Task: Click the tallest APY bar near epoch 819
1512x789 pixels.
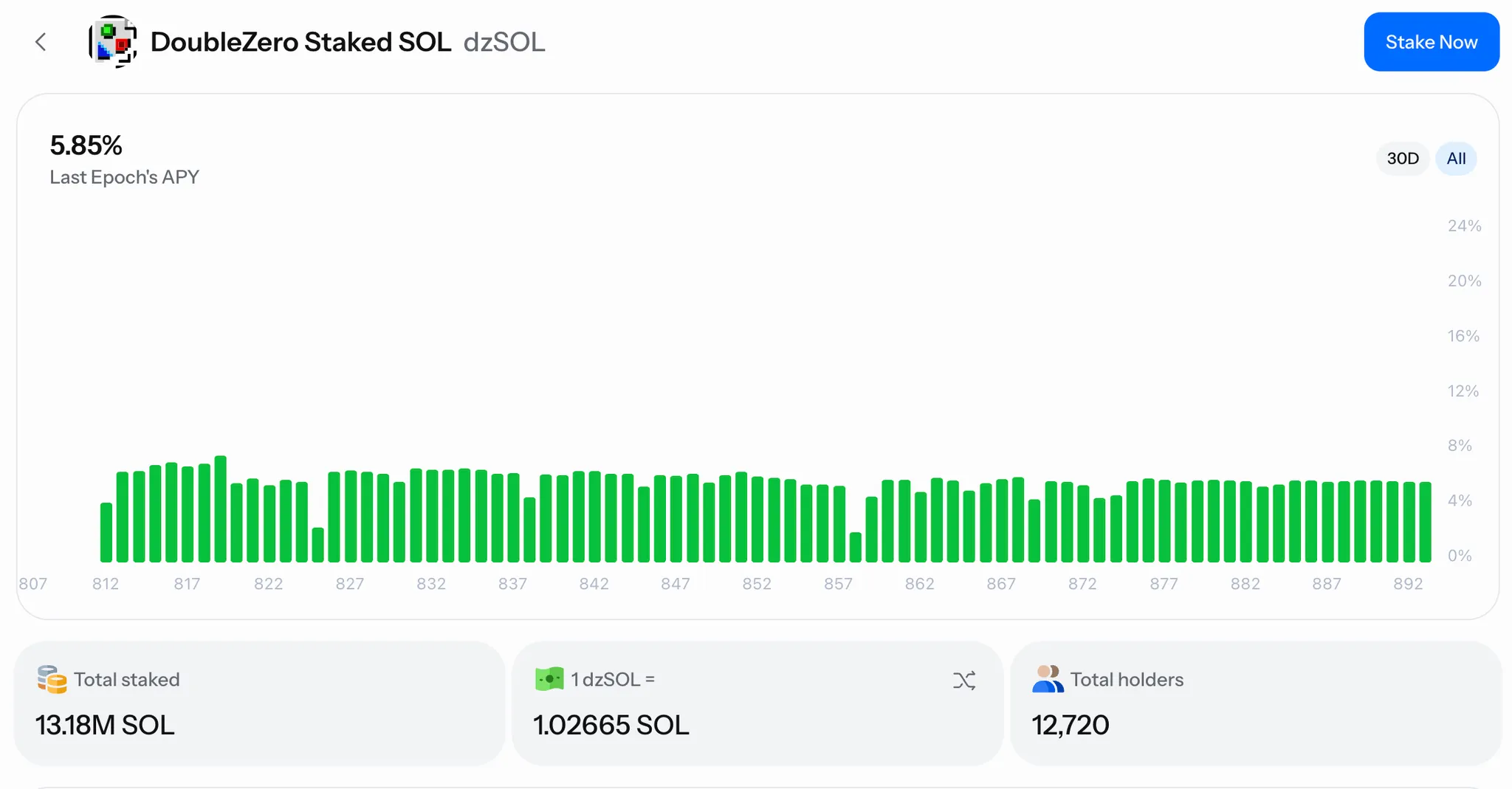Action: (x=220, y=509)
